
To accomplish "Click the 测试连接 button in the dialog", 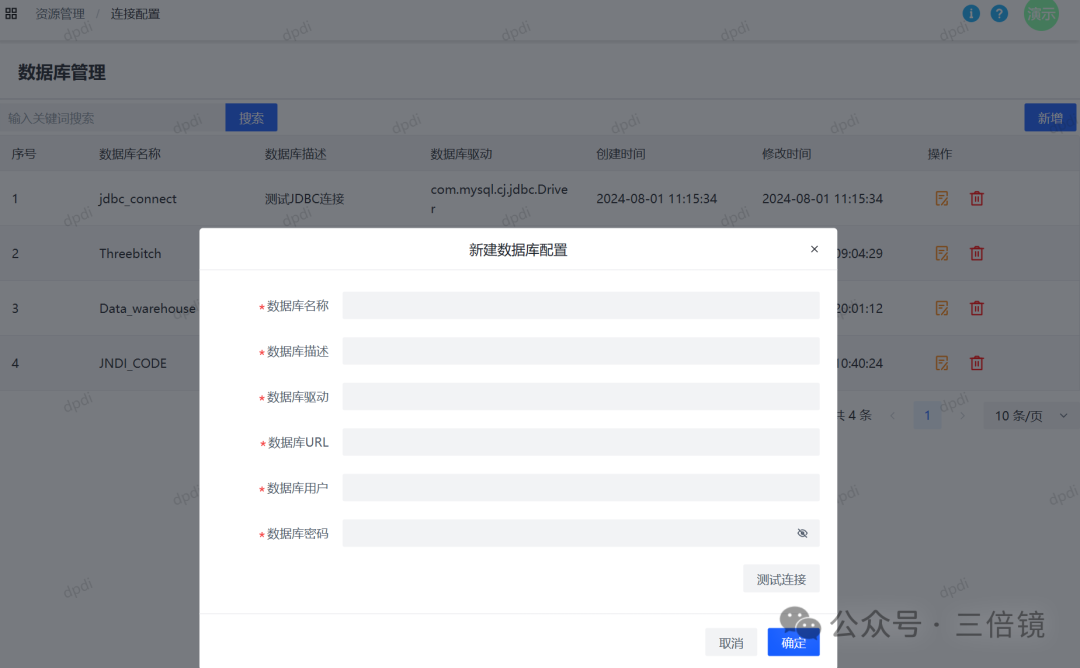I will [781, 578].
